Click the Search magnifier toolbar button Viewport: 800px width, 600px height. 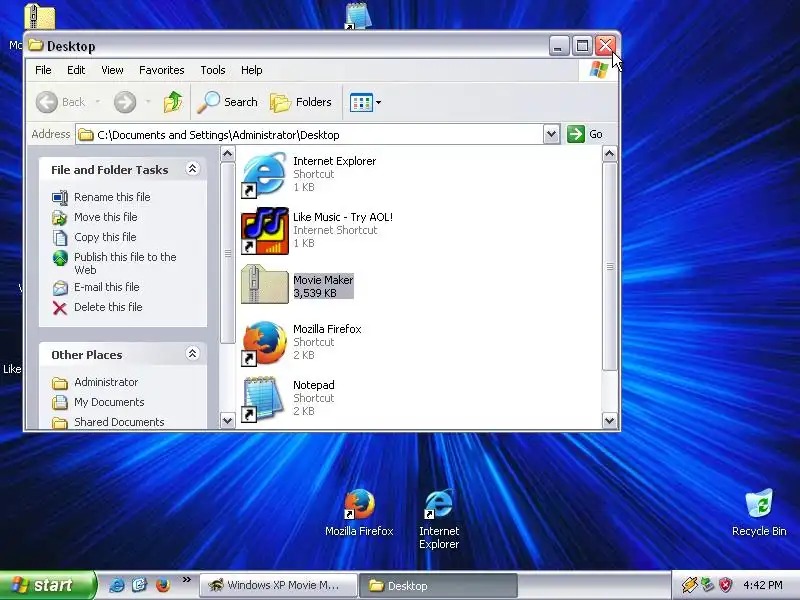227,102
